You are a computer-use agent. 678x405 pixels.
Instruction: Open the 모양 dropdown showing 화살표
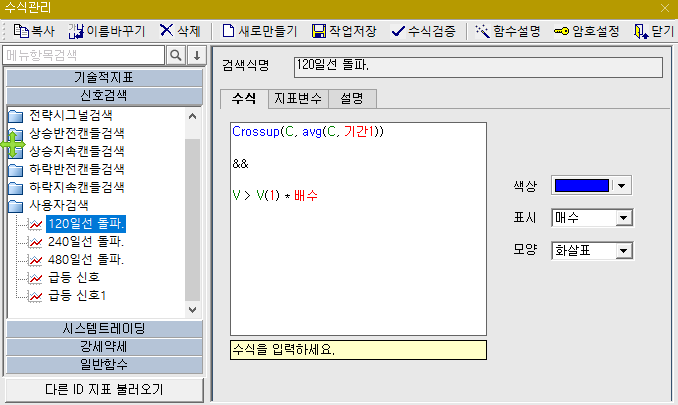623,251
